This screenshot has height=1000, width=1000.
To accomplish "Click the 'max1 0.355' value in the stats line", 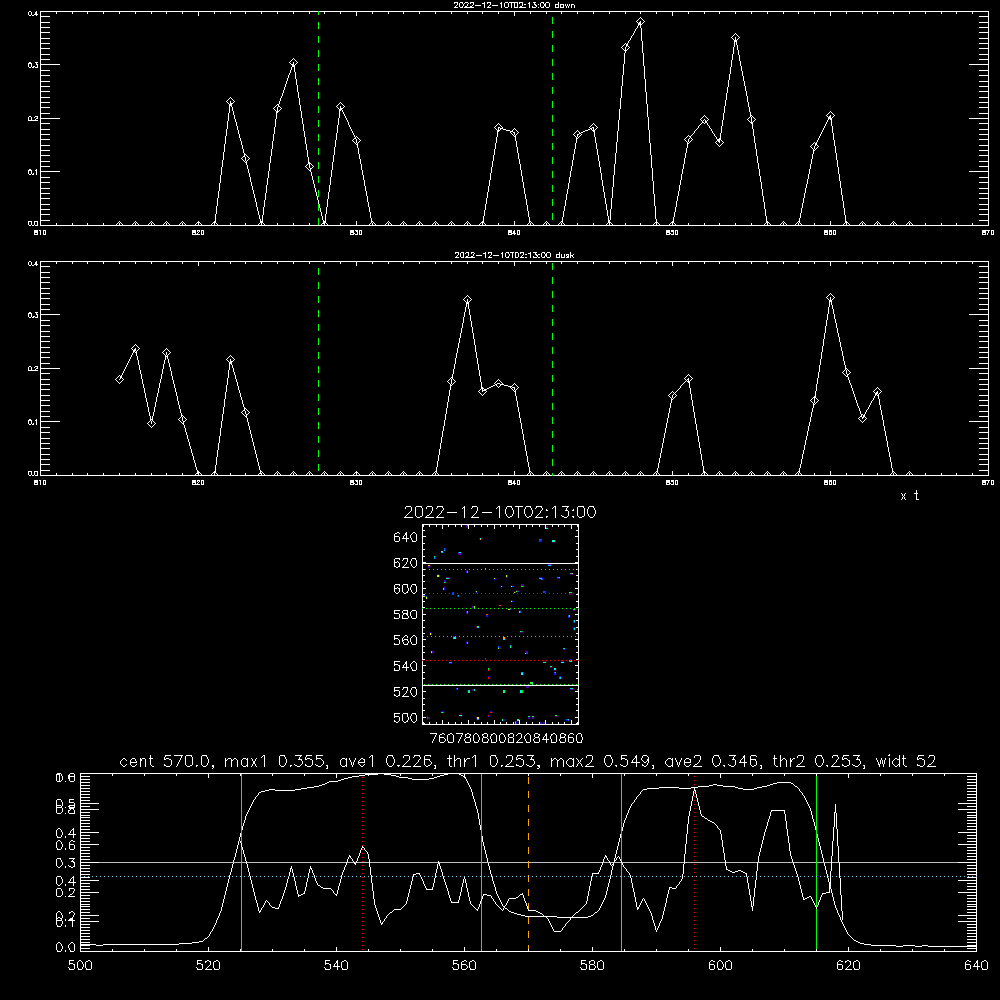I will pos(276,761).
